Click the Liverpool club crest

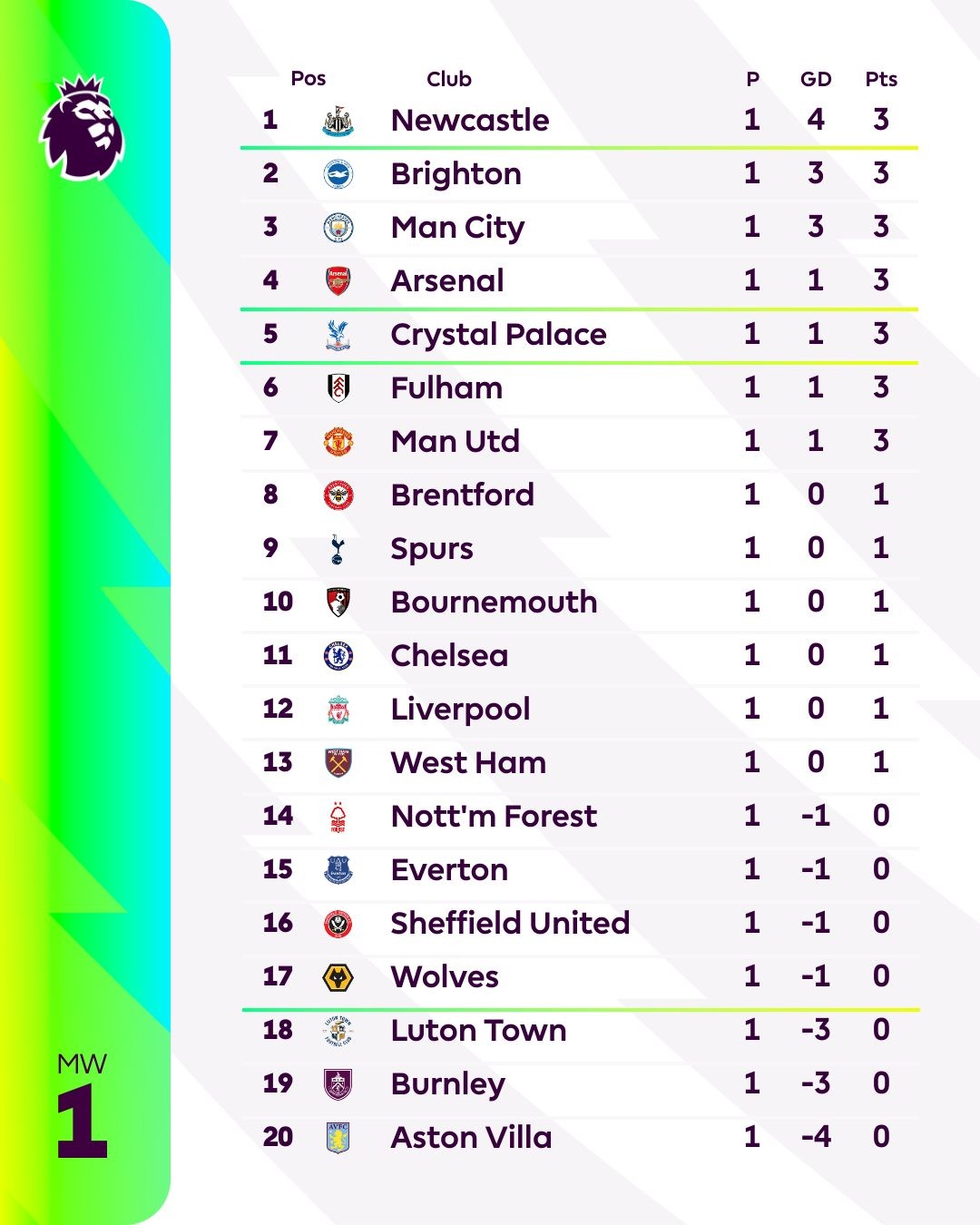[x=338, y=710]
